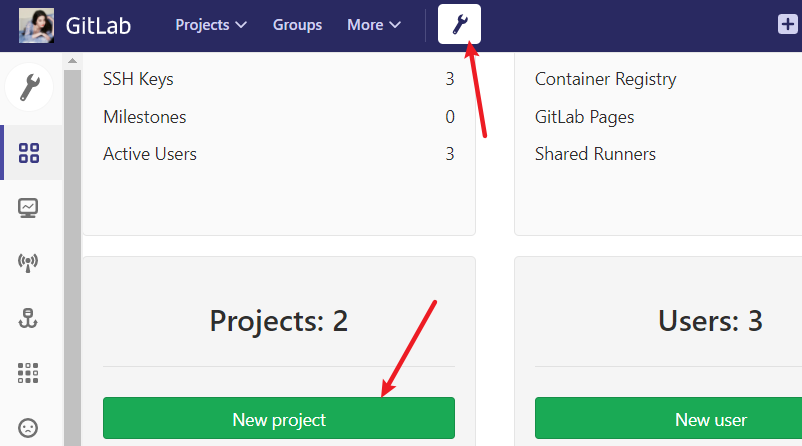This screenshot has width=802, height=446.
Task: Click the green New project button
Action: pyautogui.click(x=279, y=418)
